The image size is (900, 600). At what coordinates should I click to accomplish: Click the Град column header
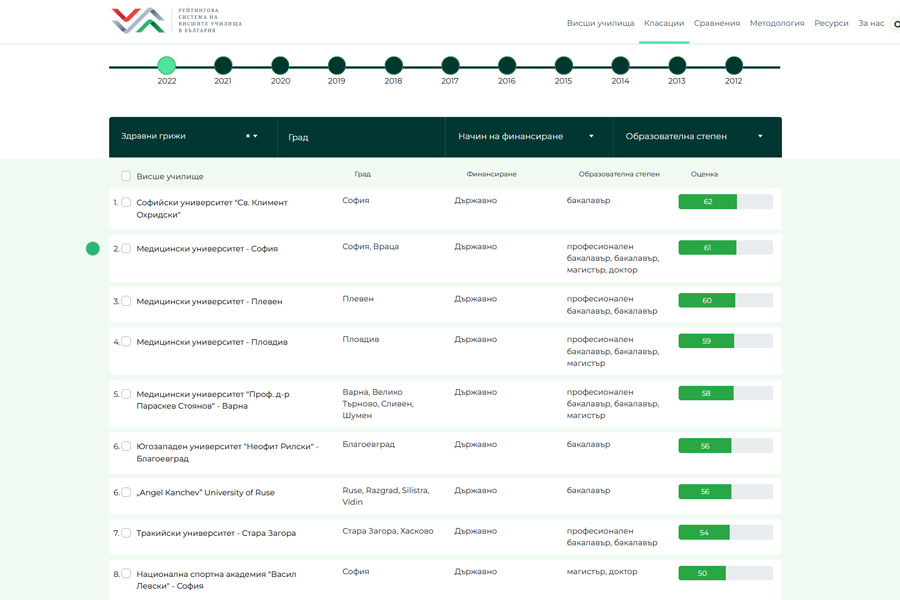[362, 174]
